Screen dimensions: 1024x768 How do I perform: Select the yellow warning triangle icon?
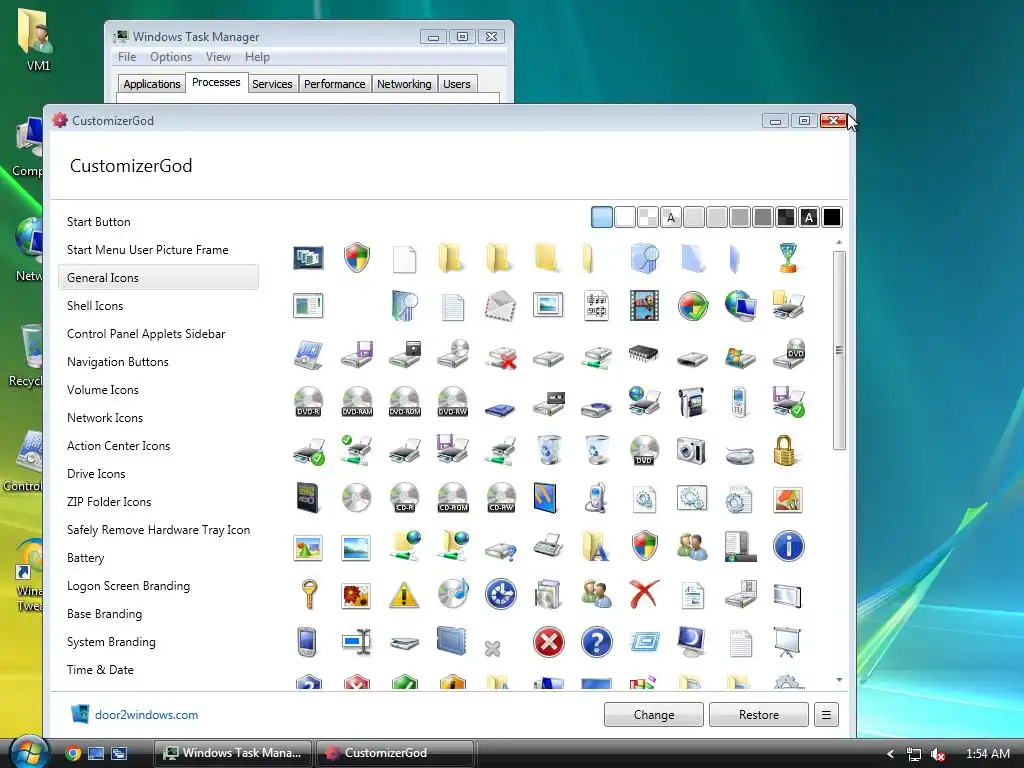(x=404, y=595)
